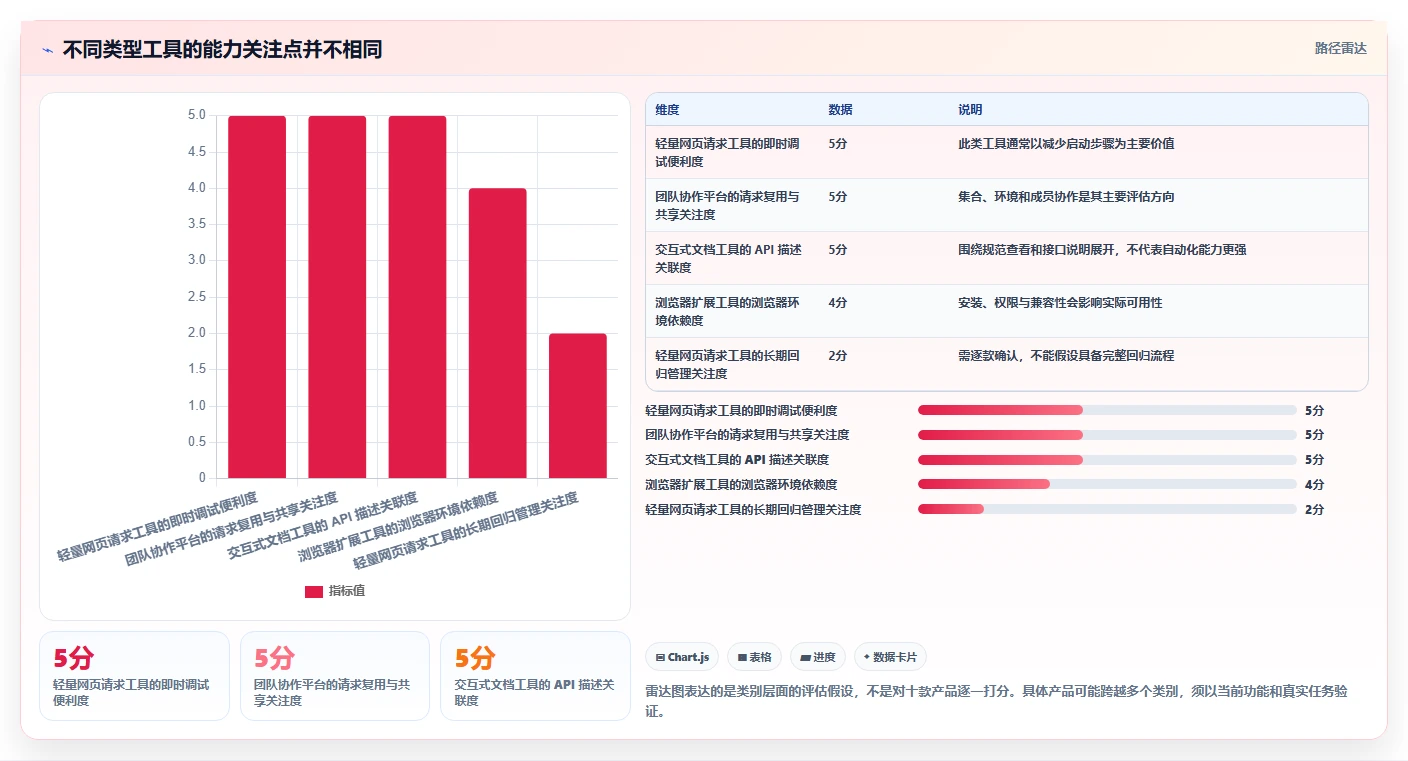Click the 4分 table data cell

(838, 303)
